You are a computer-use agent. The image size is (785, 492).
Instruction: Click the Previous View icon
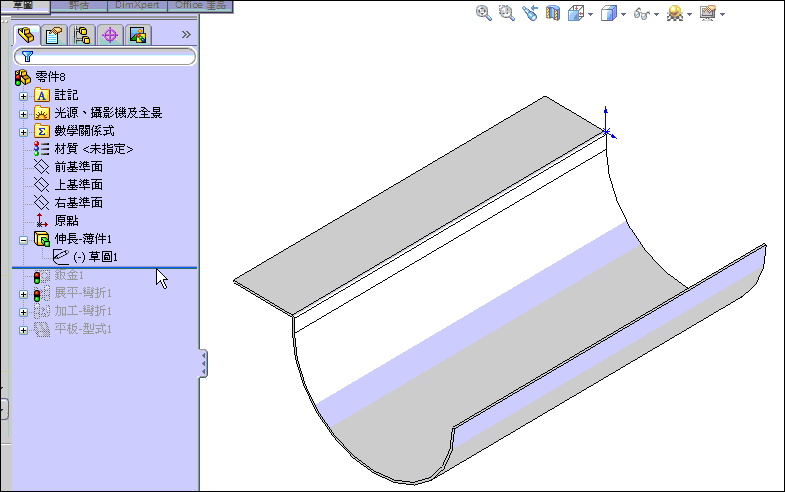(x=530, y=13)
